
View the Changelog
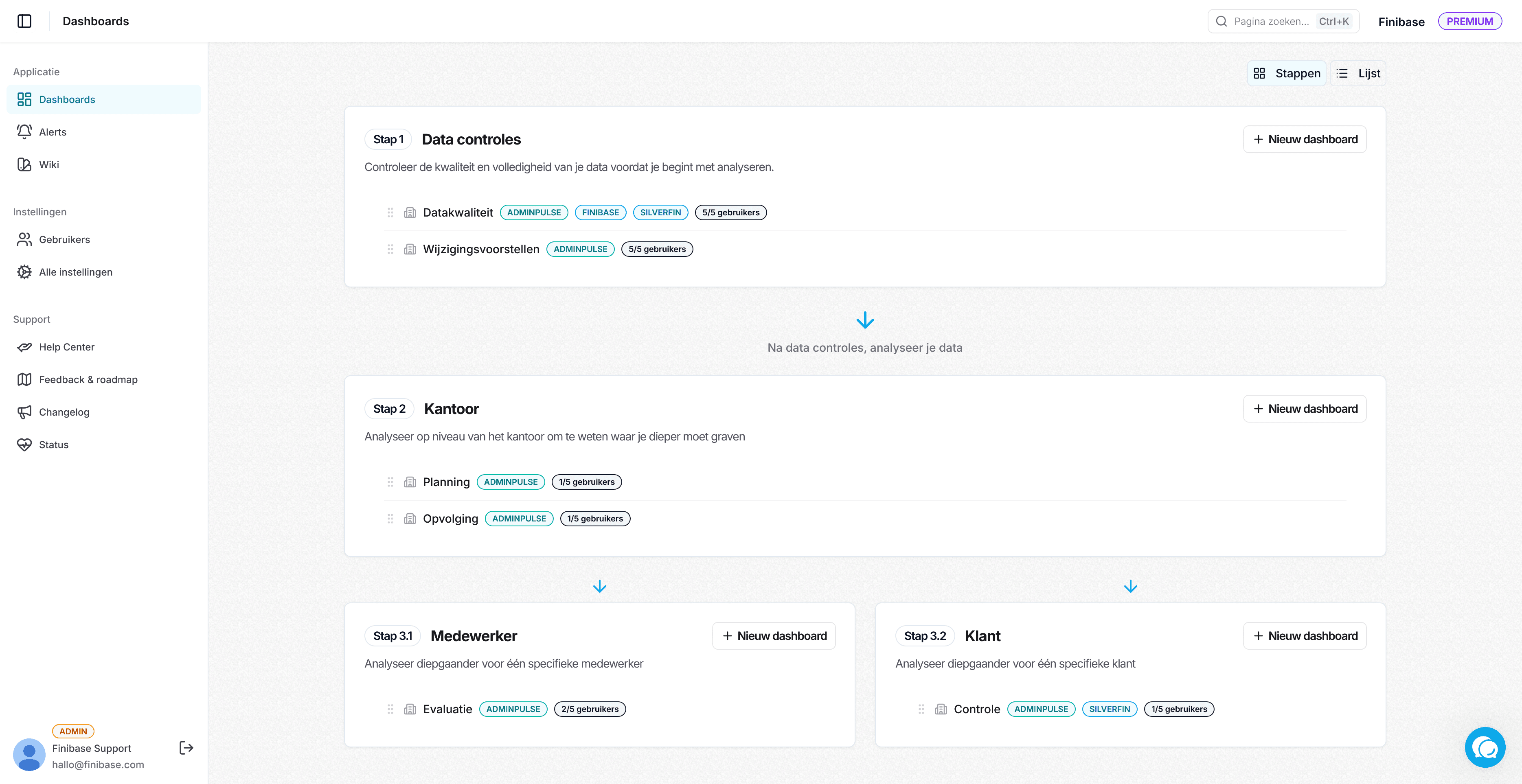pyautogui.click(x=103, y=412)
